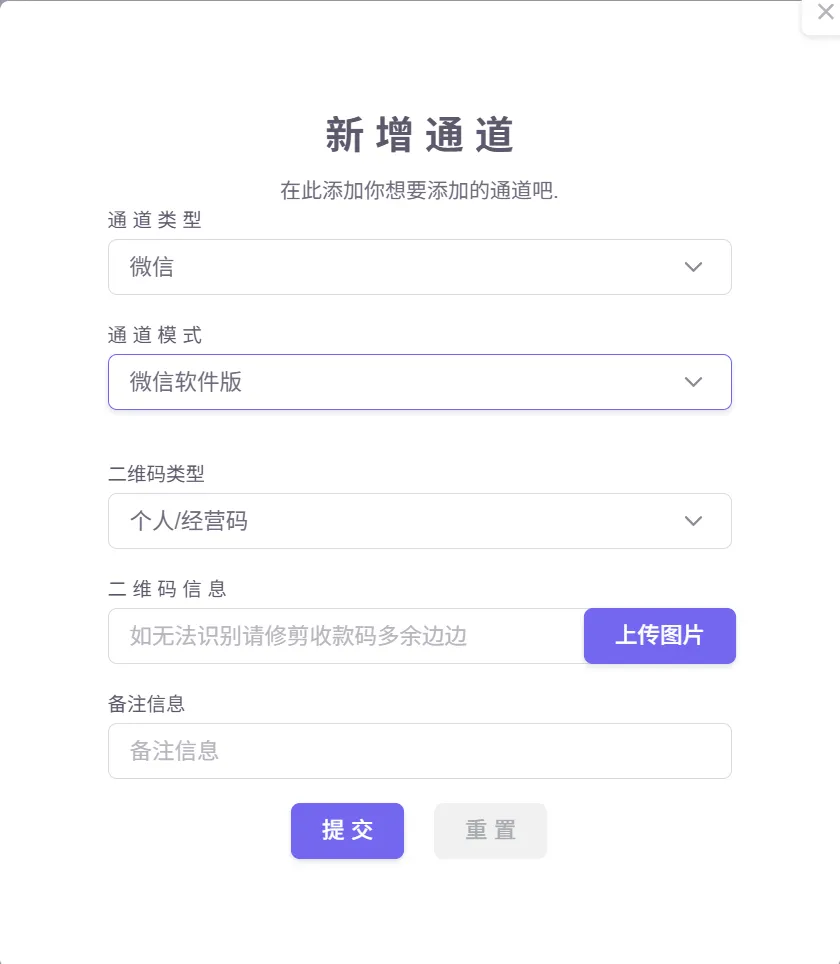The image size is (840, 964).
Task: Click the 通道模式 field label
Action: click(155, 335)
